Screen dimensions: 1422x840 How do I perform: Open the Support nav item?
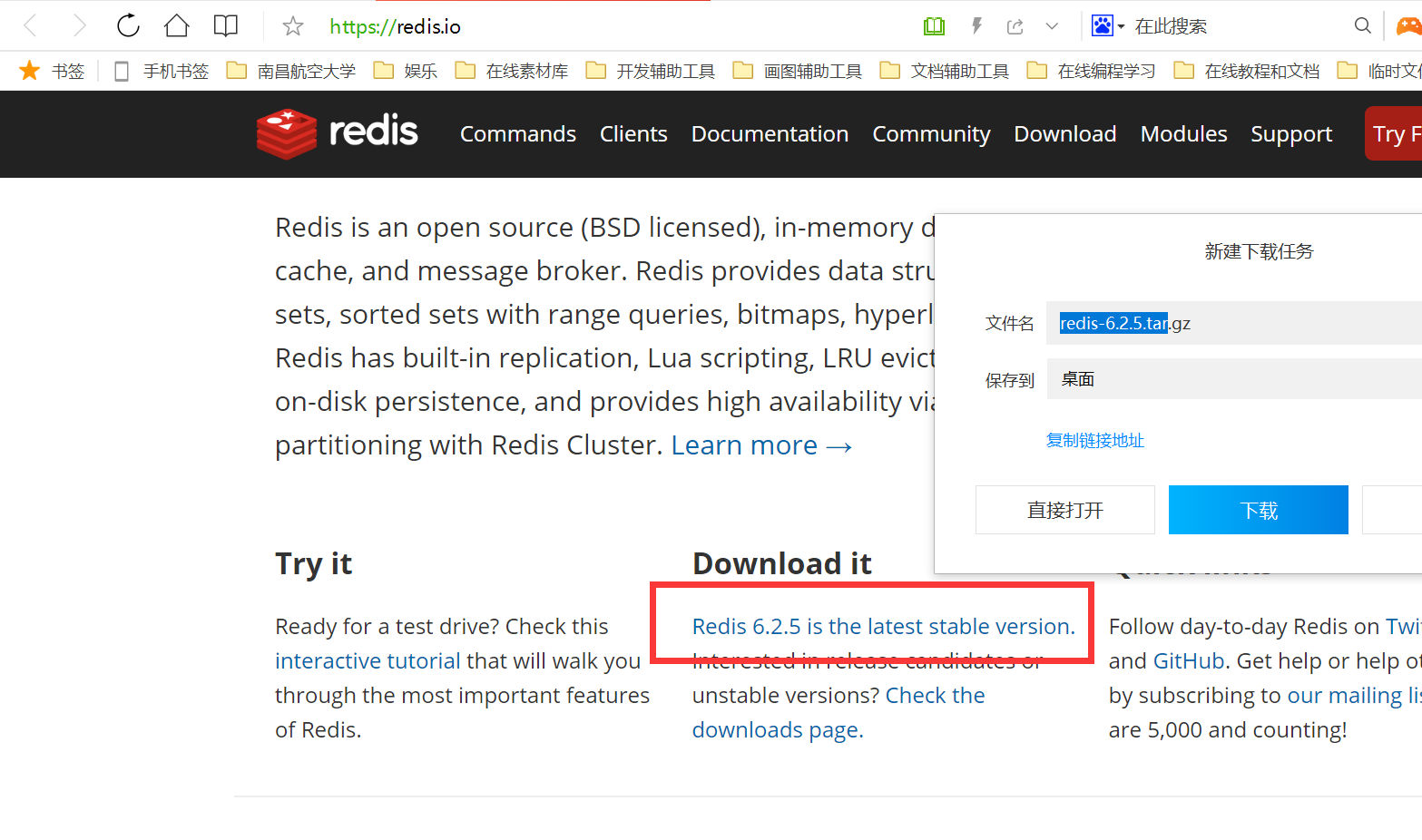(1291, 134)
